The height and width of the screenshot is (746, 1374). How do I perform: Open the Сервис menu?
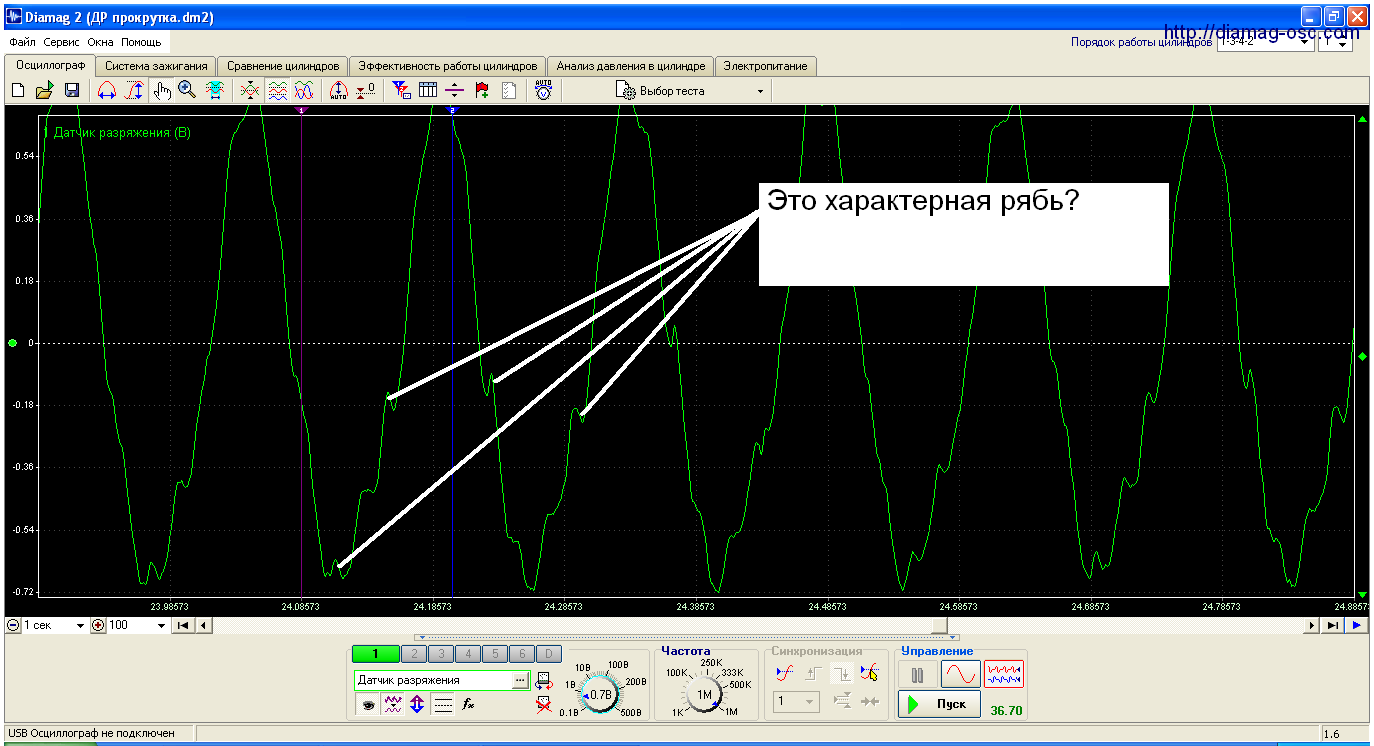(62, 43)
